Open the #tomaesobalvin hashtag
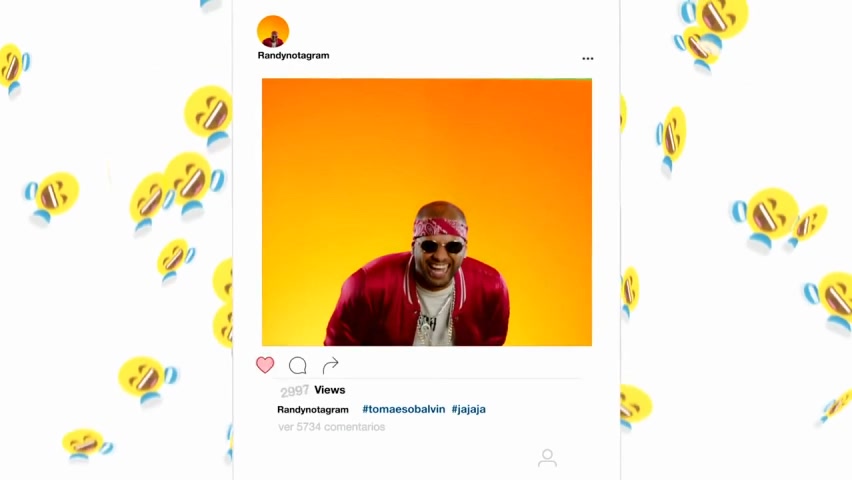 pos(404,409)
